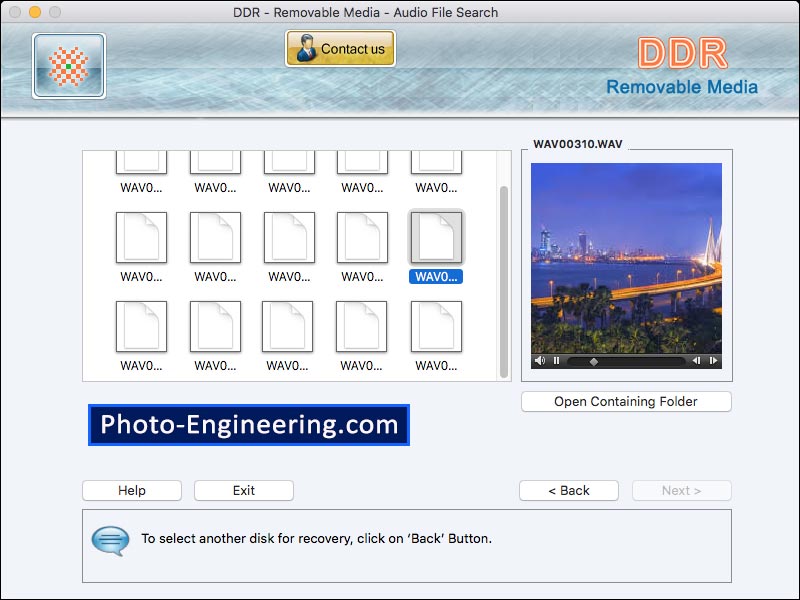Screen dimensions: 800x600
Task: Mute audio with the speaker icon
Action: pos(540,361)
